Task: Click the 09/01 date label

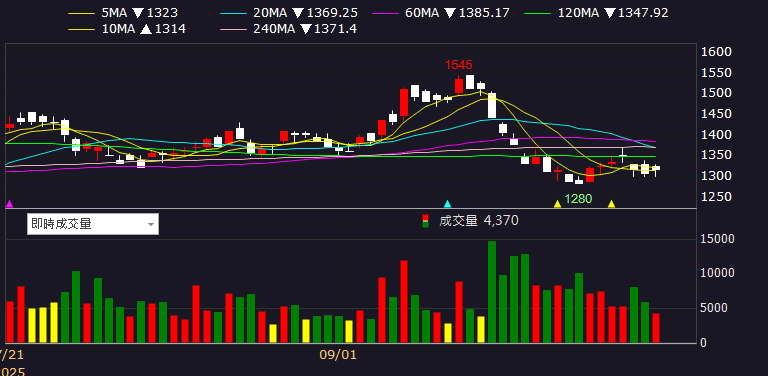Action: (338, 355)
